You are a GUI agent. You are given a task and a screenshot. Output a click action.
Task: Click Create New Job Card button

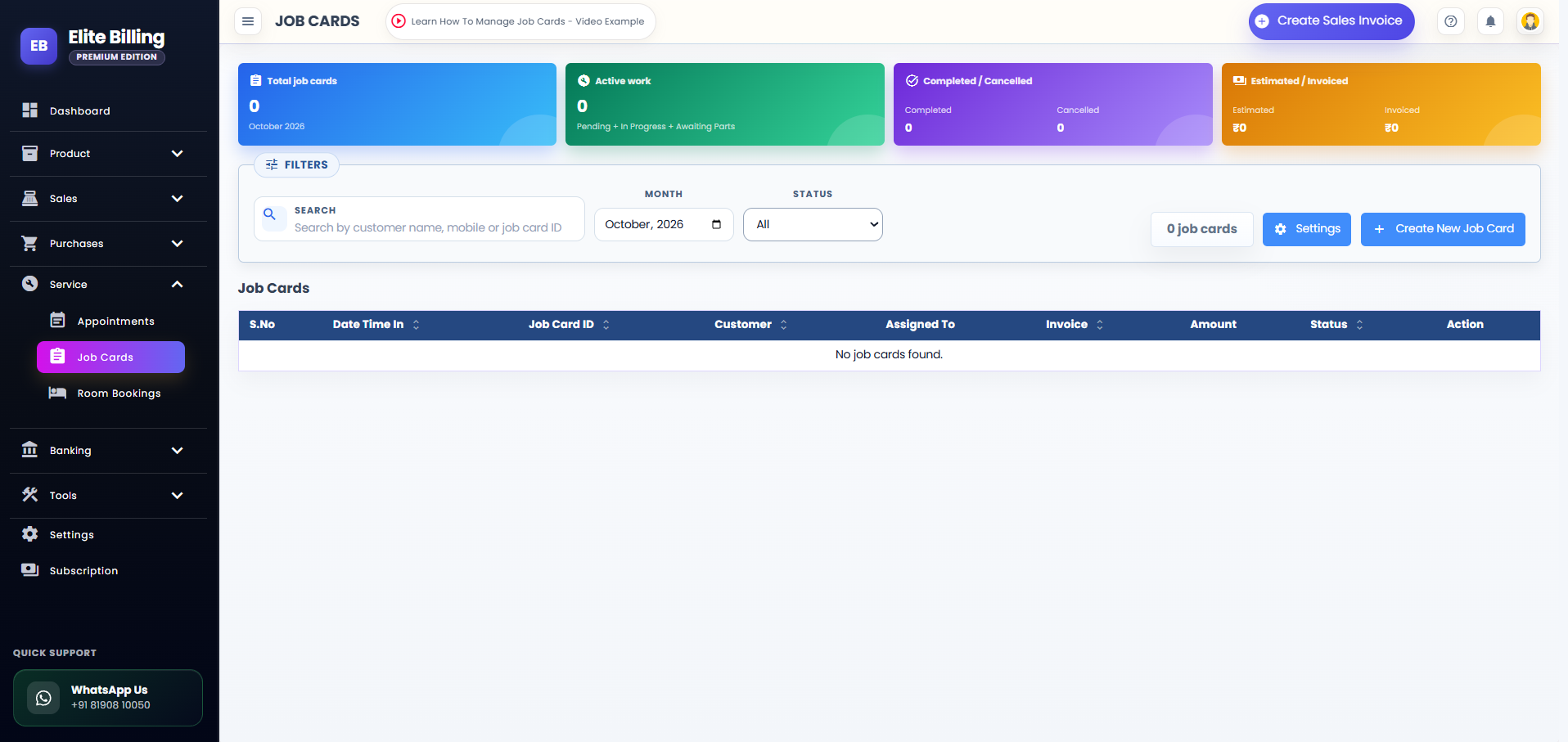(x=1443, y=229)
